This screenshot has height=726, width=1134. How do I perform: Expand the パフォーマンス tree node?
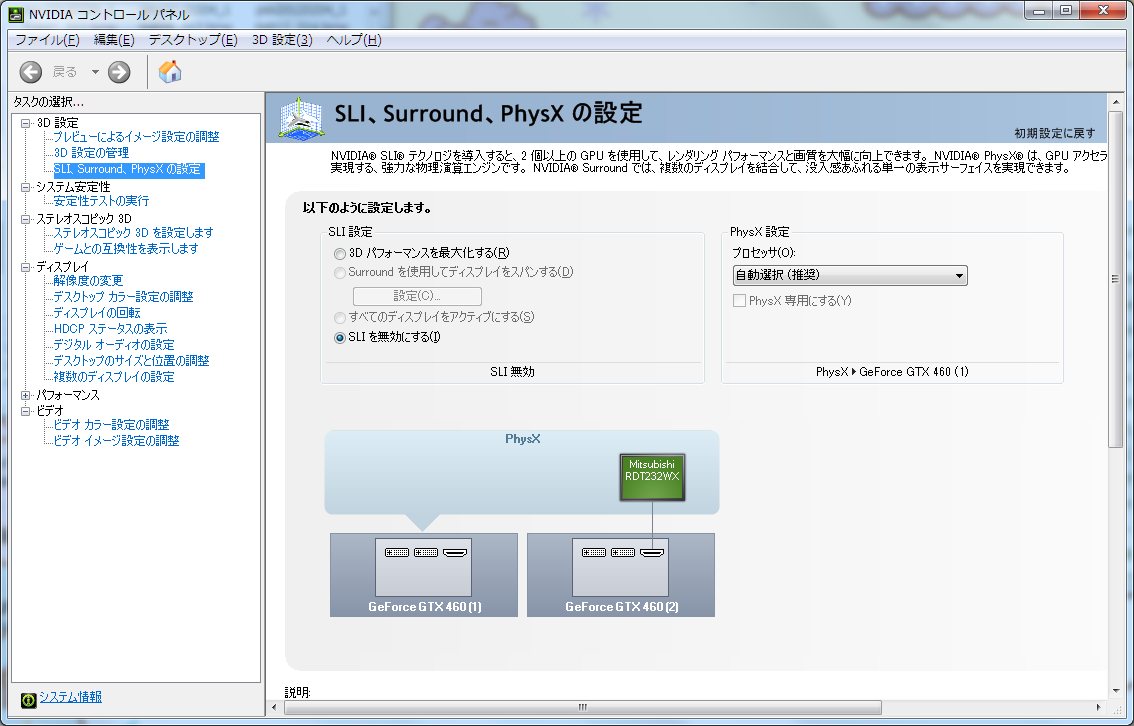pyautogui.click(x=26, y=396)
